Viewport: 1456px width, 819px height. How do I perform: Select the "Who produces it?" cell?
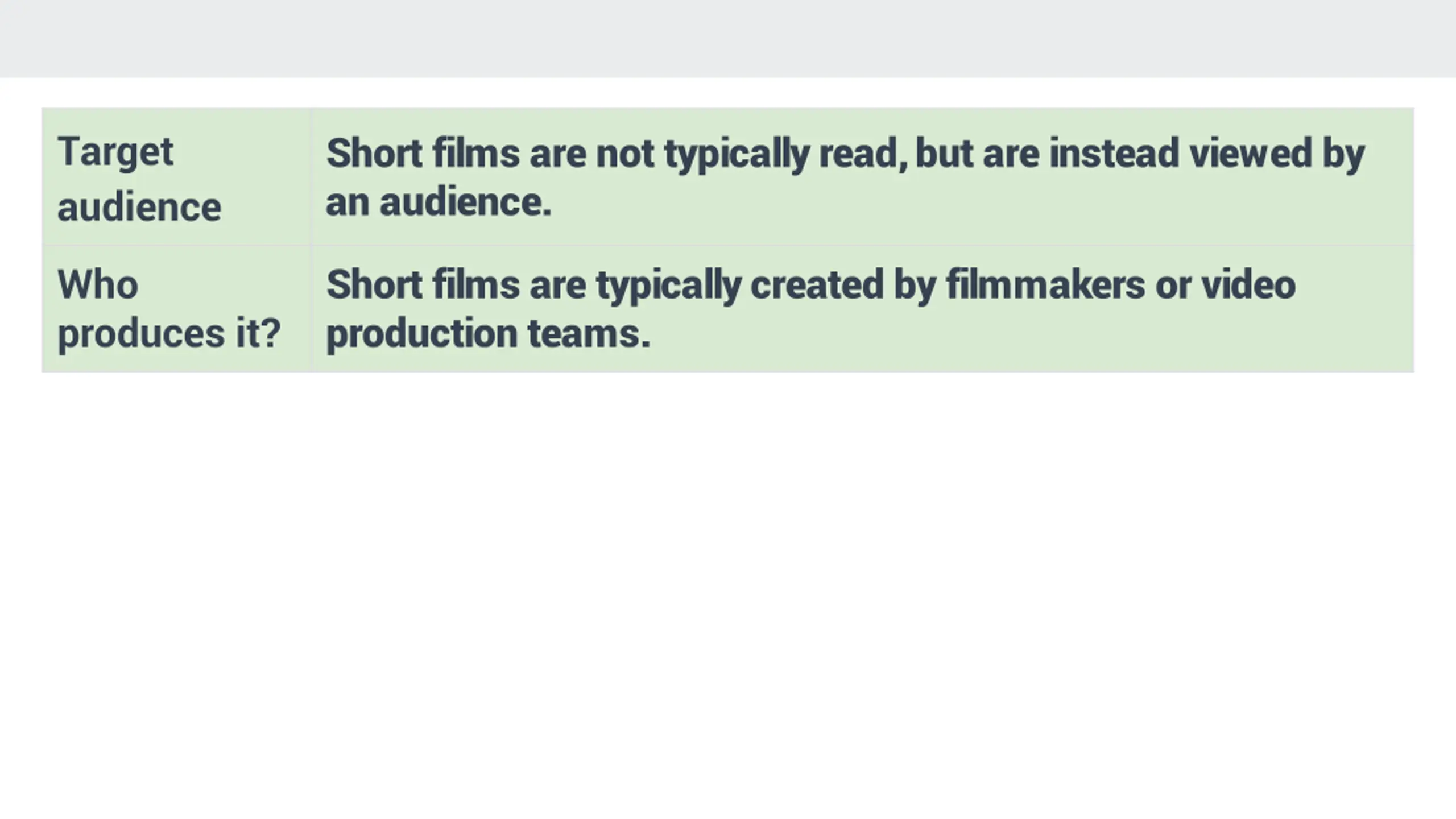[x=177, y=309]
